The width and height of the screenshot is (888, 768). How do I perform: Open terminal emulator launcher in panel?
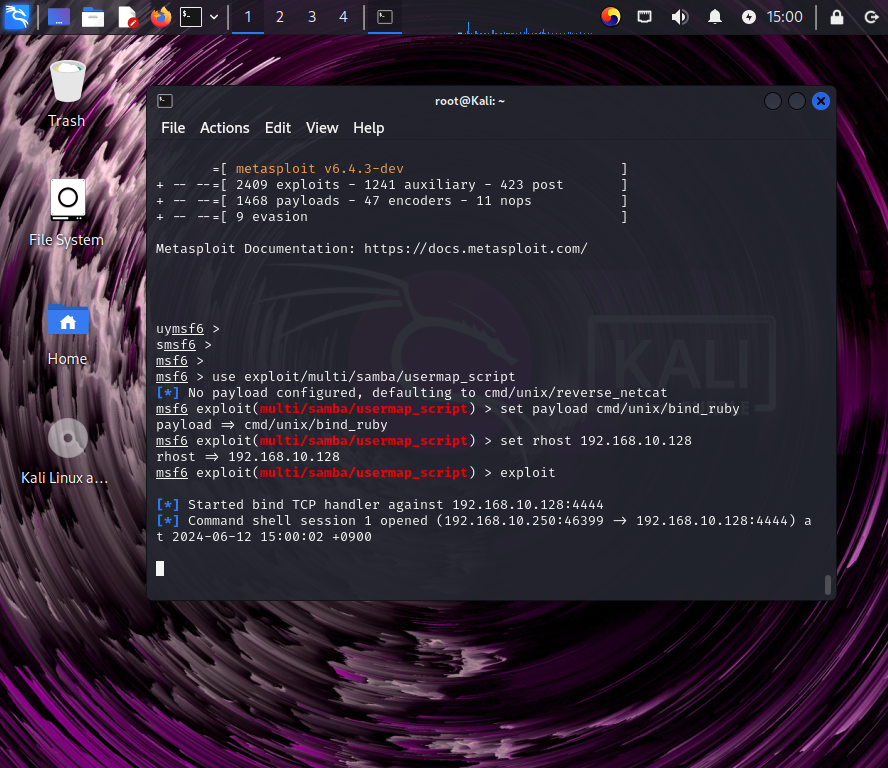click(191, 17)
